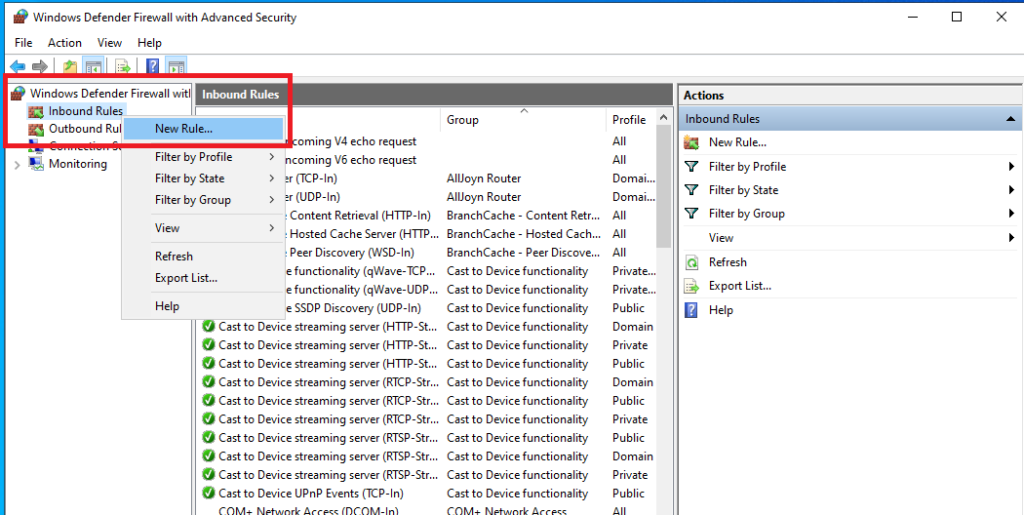This screenshot has height=515, width=1024.
Task: Choose Help in the context menu
Action: pyautogui.click(x=202, y=306)
